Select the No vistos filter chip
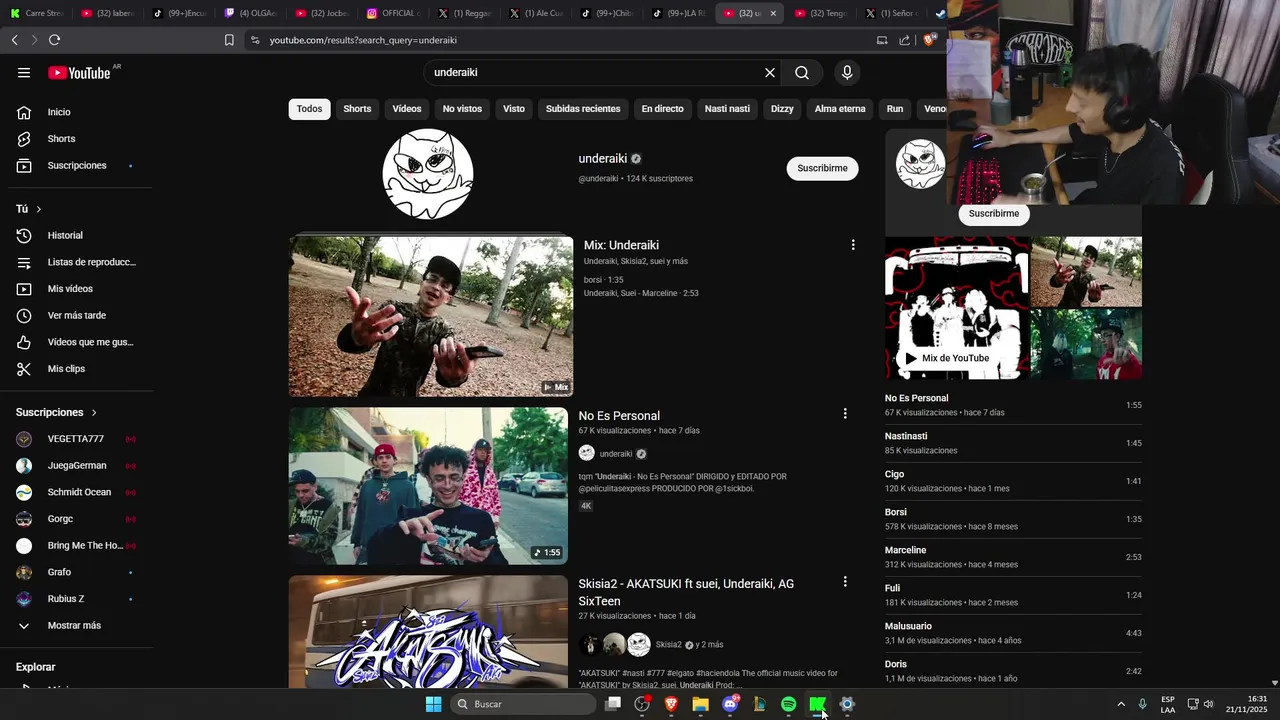 tap(462, 109)
